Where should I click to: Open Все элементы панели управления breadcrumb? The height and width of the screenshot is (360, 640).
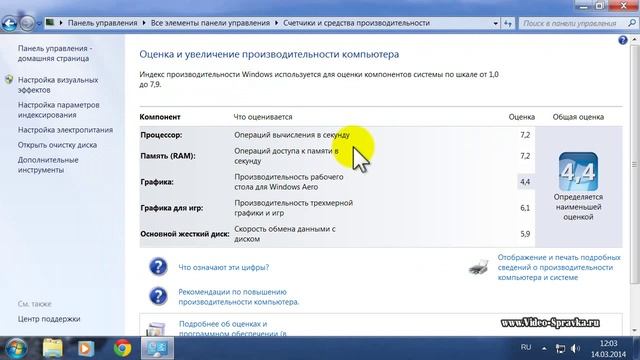pos(210,23)
